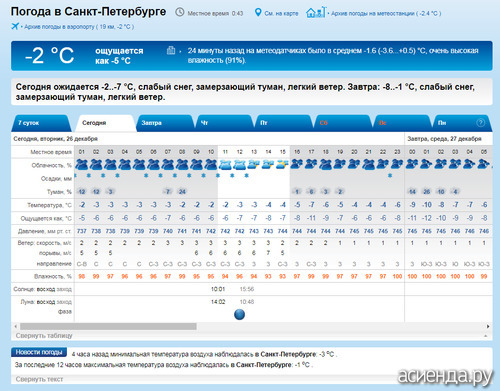This screenshot has width=500, height=391.
Task: Click snowflake precipitation icon at hour 02
Action: point(89,175)
